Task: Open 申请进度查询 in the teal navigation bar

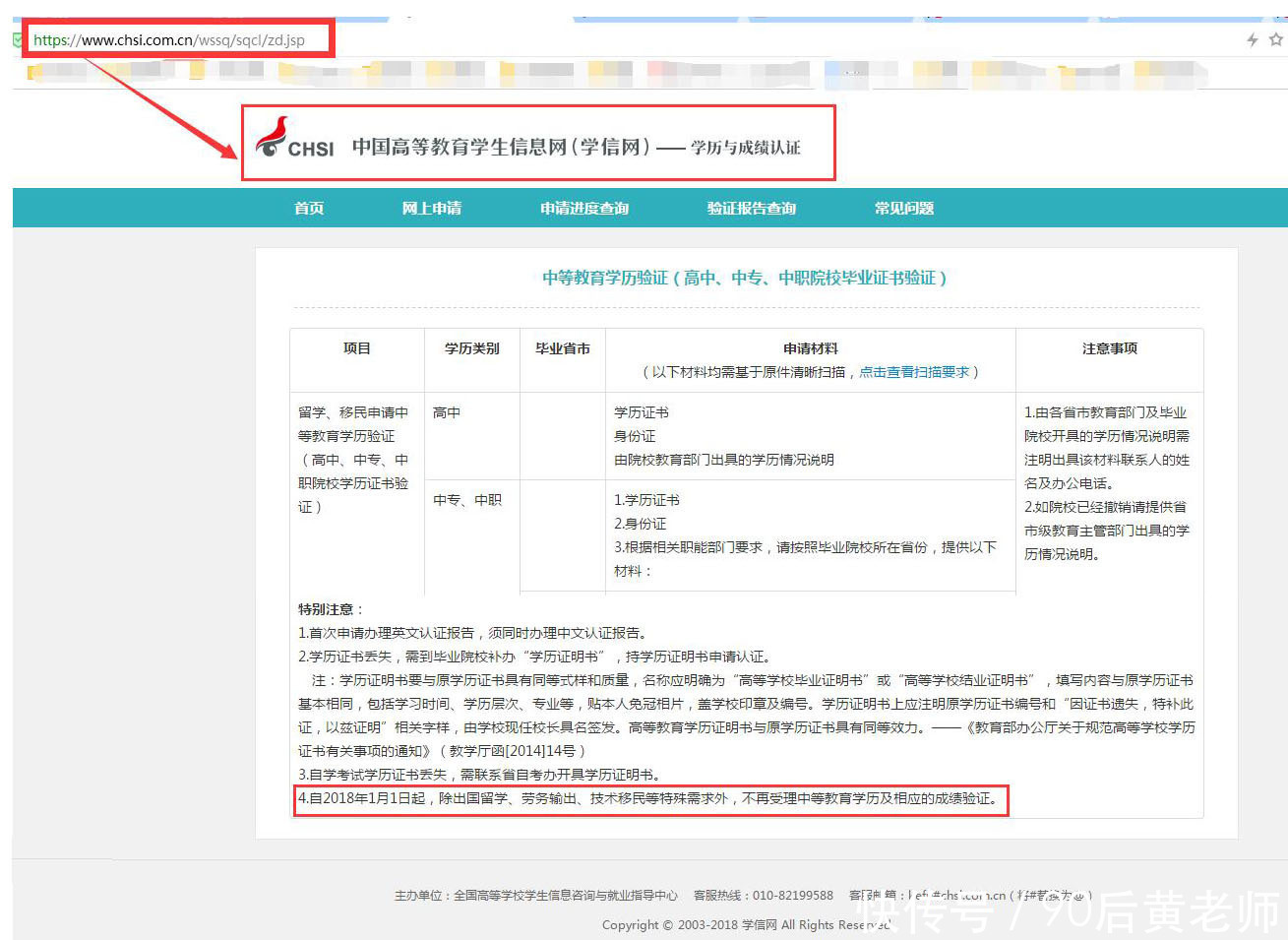Action: (583, 208)
